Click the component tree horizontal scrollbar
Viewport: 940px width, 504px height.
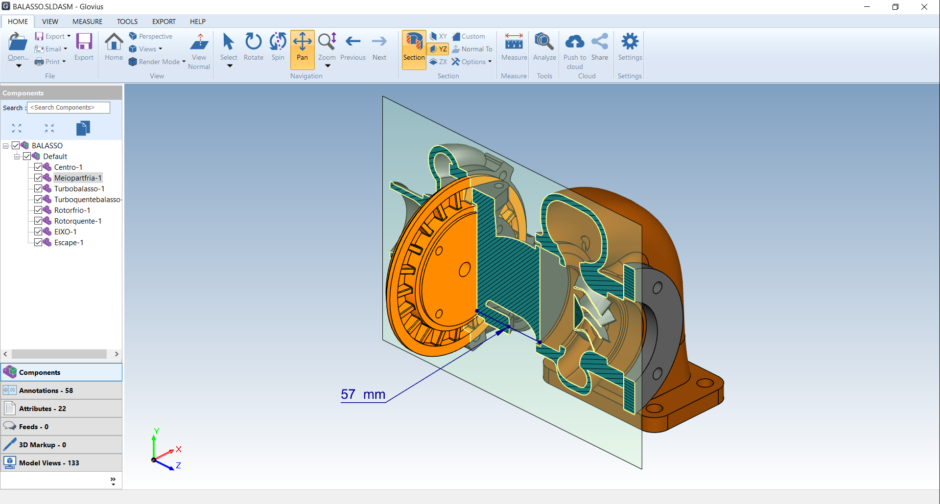pos(59,354)
